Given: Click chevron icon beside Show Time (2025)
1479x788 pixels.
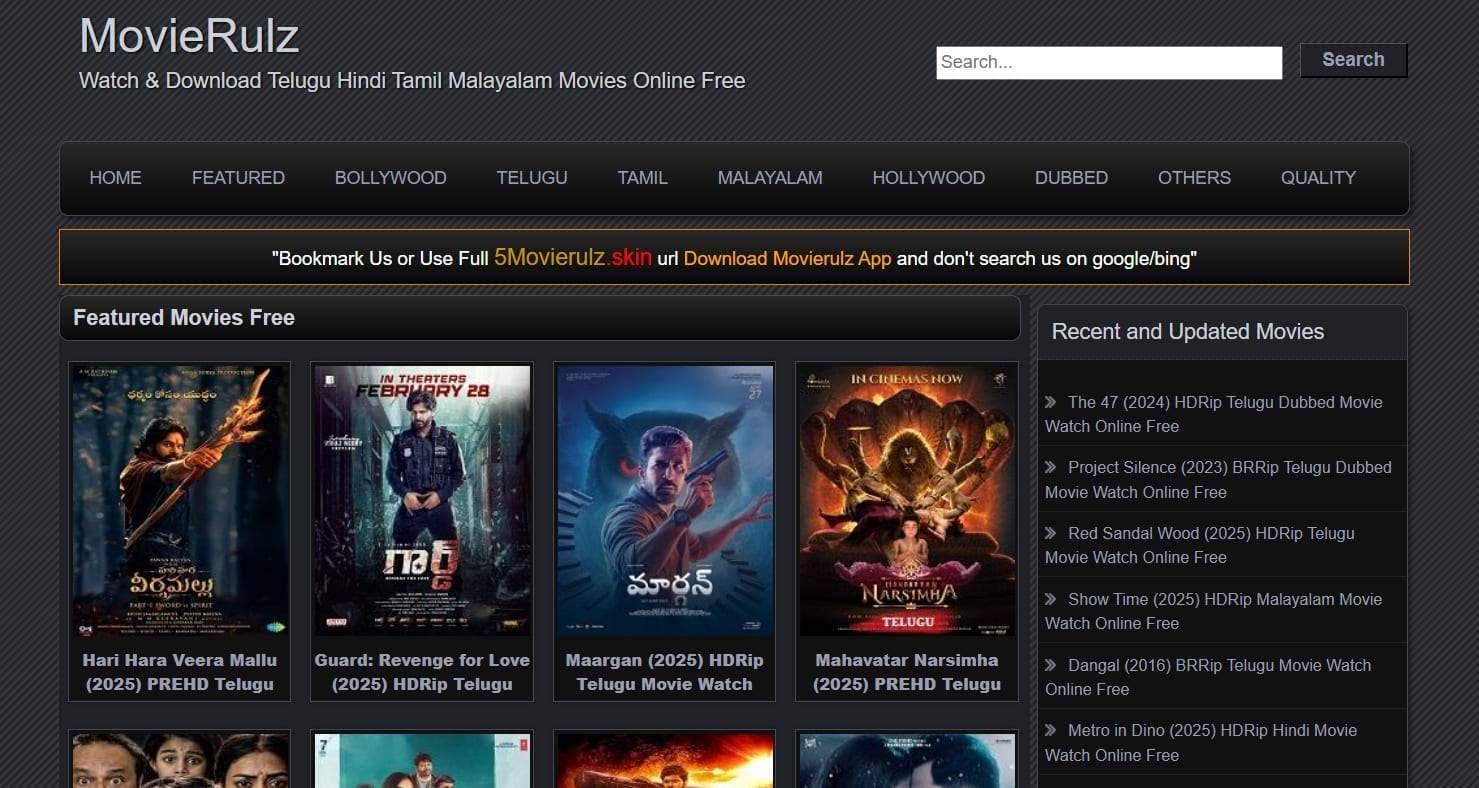Looking at the screenshot, I should coord(1051,599).
